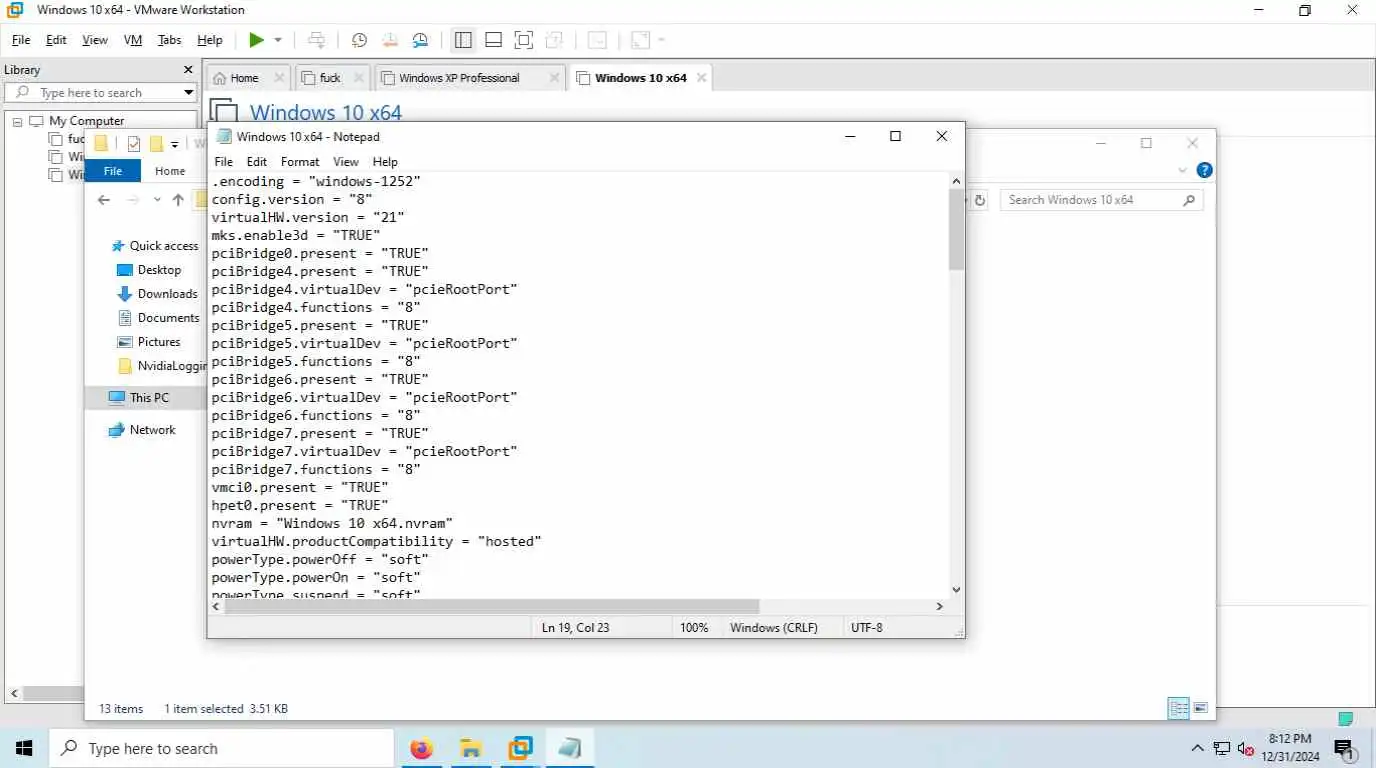Toggle the thumbnail bar view icon
This screenshot has height=768, width=1376.
(493, 40)
